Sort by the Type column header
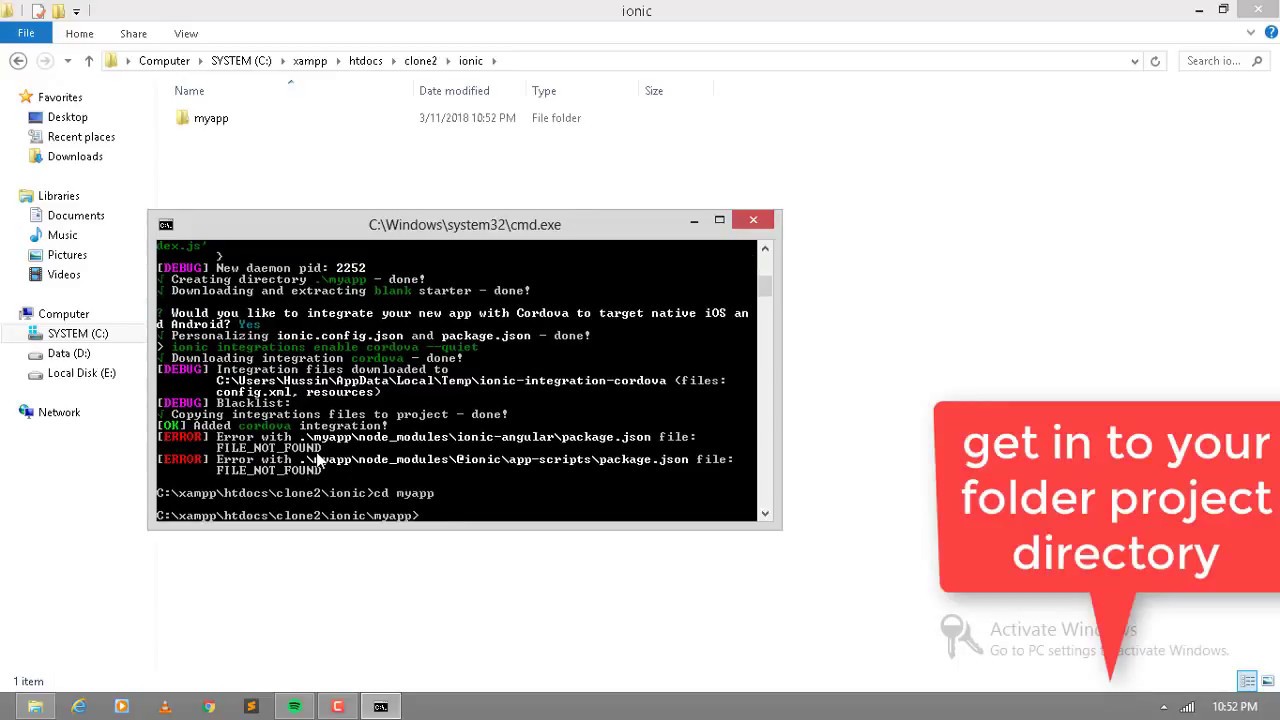This screenshot has width=1280, height=720. click(544, 91)
